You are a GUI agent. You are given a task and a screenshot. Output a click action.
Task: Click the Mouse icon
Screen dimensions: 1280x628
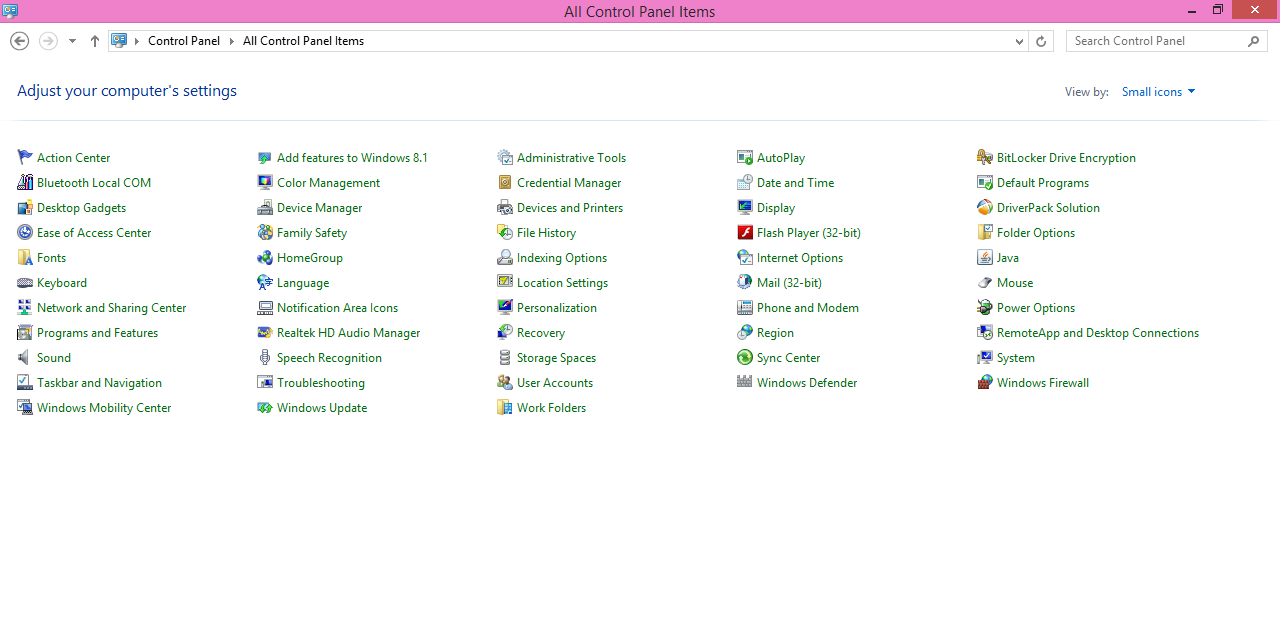pos(985,282)
